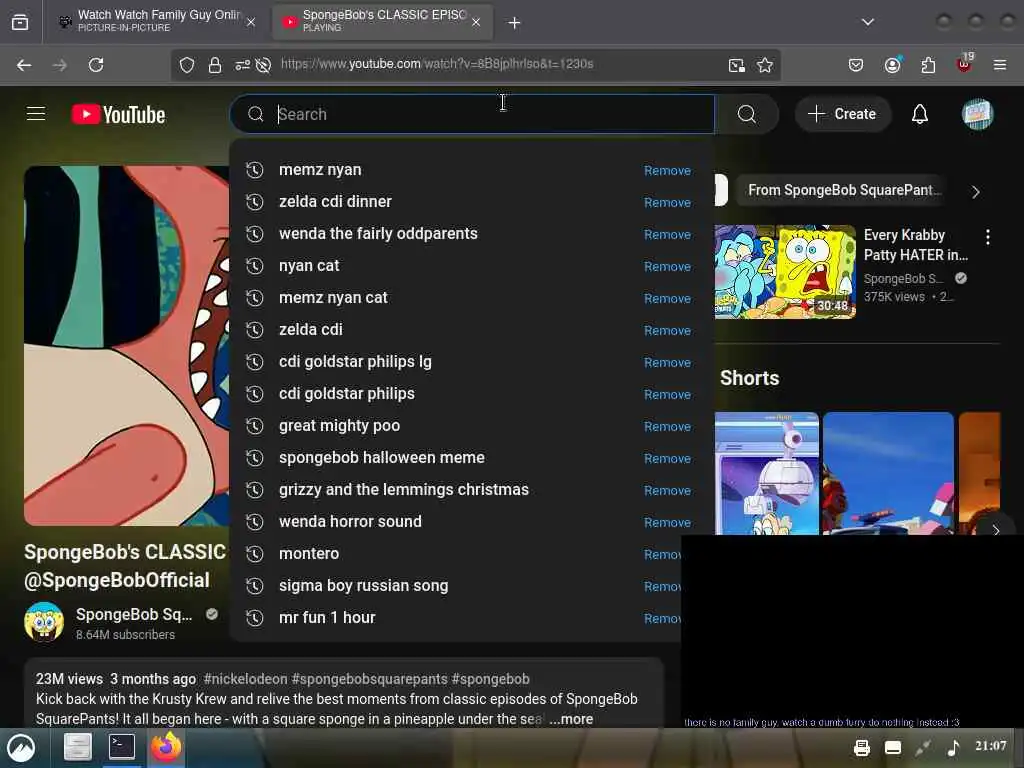Screen dimensions: 1024x768
Task: List all tabs dropdown arrow
Action: pyautogui.click(x=867, y=22)
